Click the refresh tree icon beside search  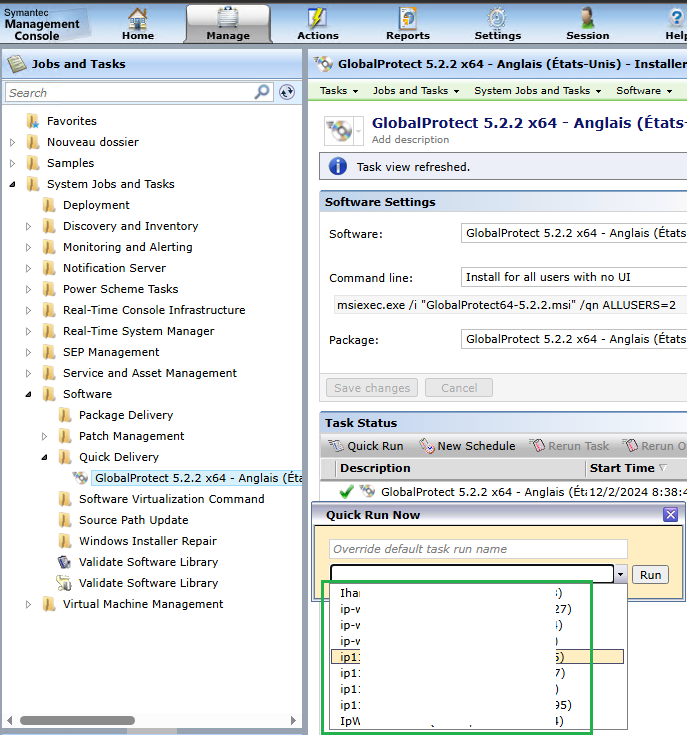point(287,92)
